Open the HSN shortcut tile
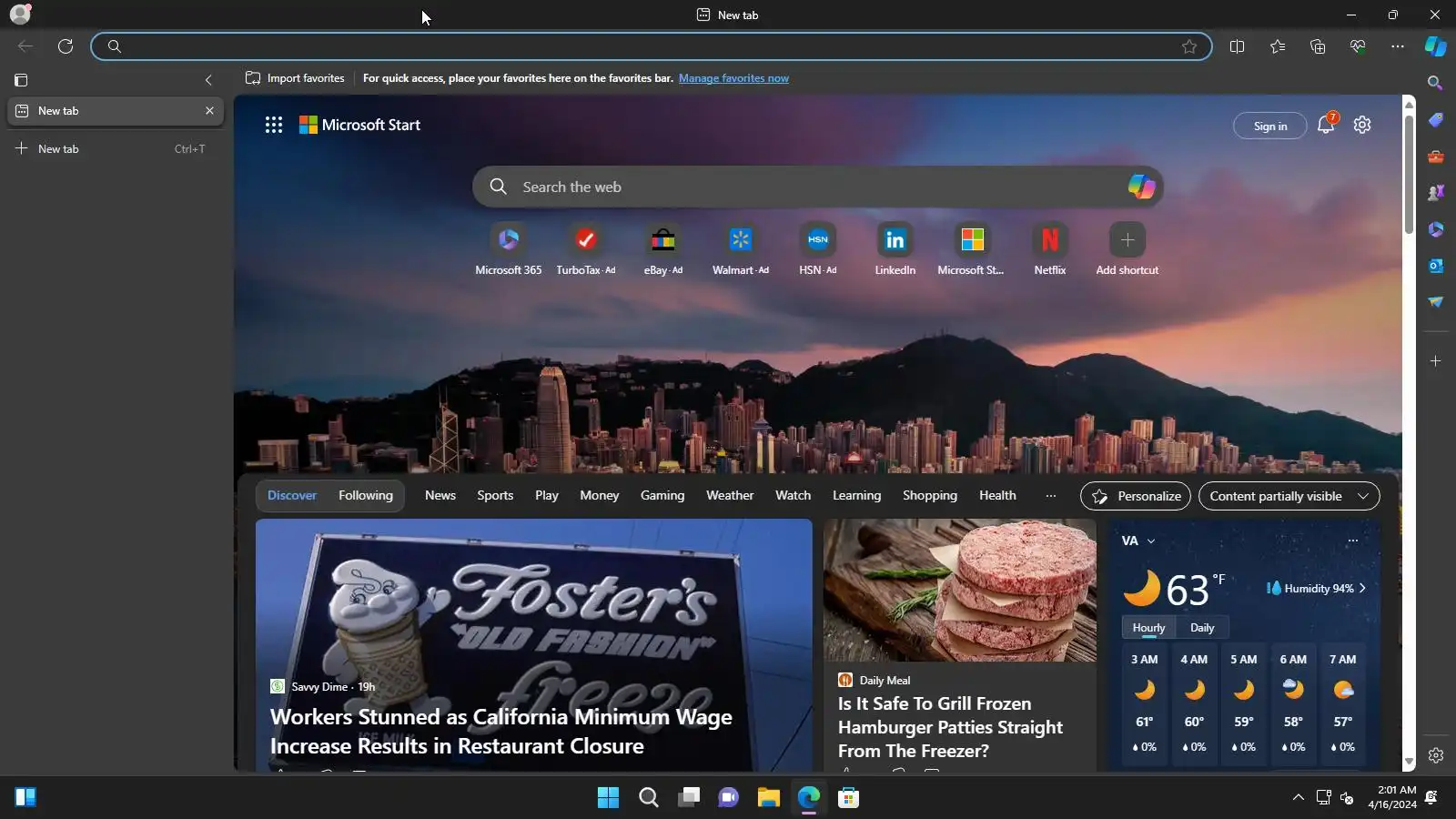Screen dimensions: 1456x819 [x=818, y=249]
